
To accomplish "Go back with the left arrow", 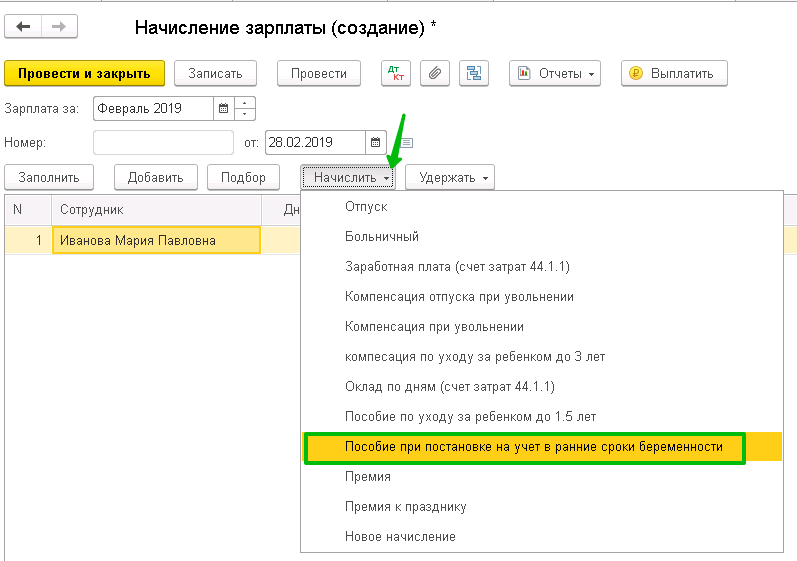I will [23, 27].
